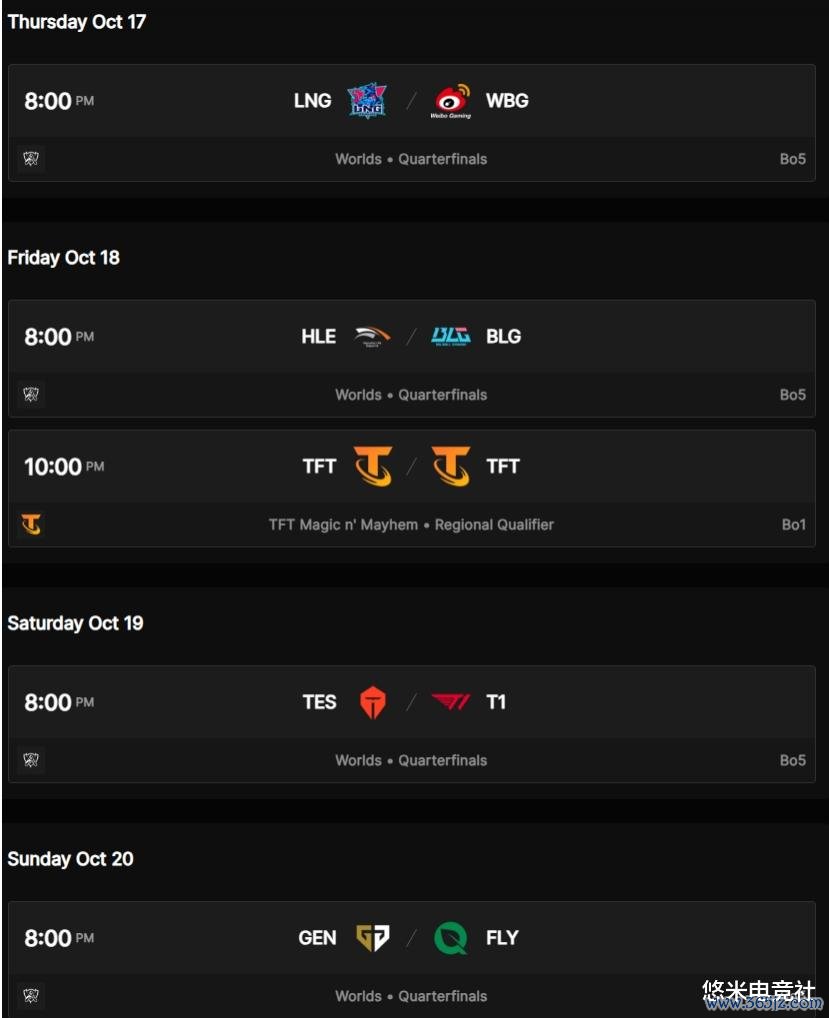Image resolution: width=829 pixels, height=1018 pixels.
Task: Click the LNG team logo
Action: (367, 101)
